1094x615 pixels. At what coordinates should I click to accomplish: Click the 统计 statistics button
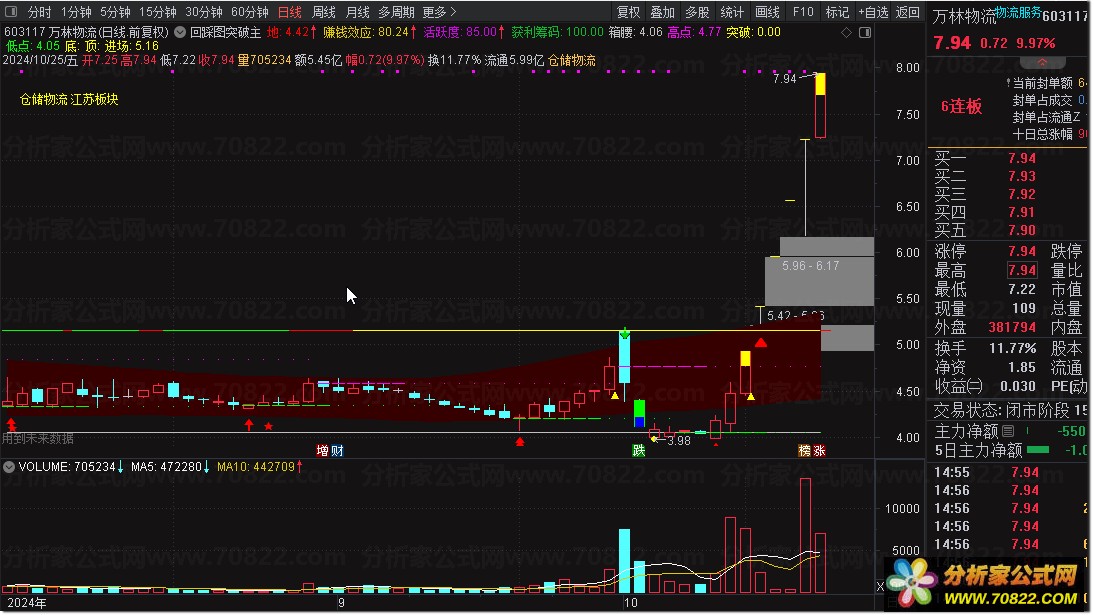pyautogui.click(x=732, y=12)
